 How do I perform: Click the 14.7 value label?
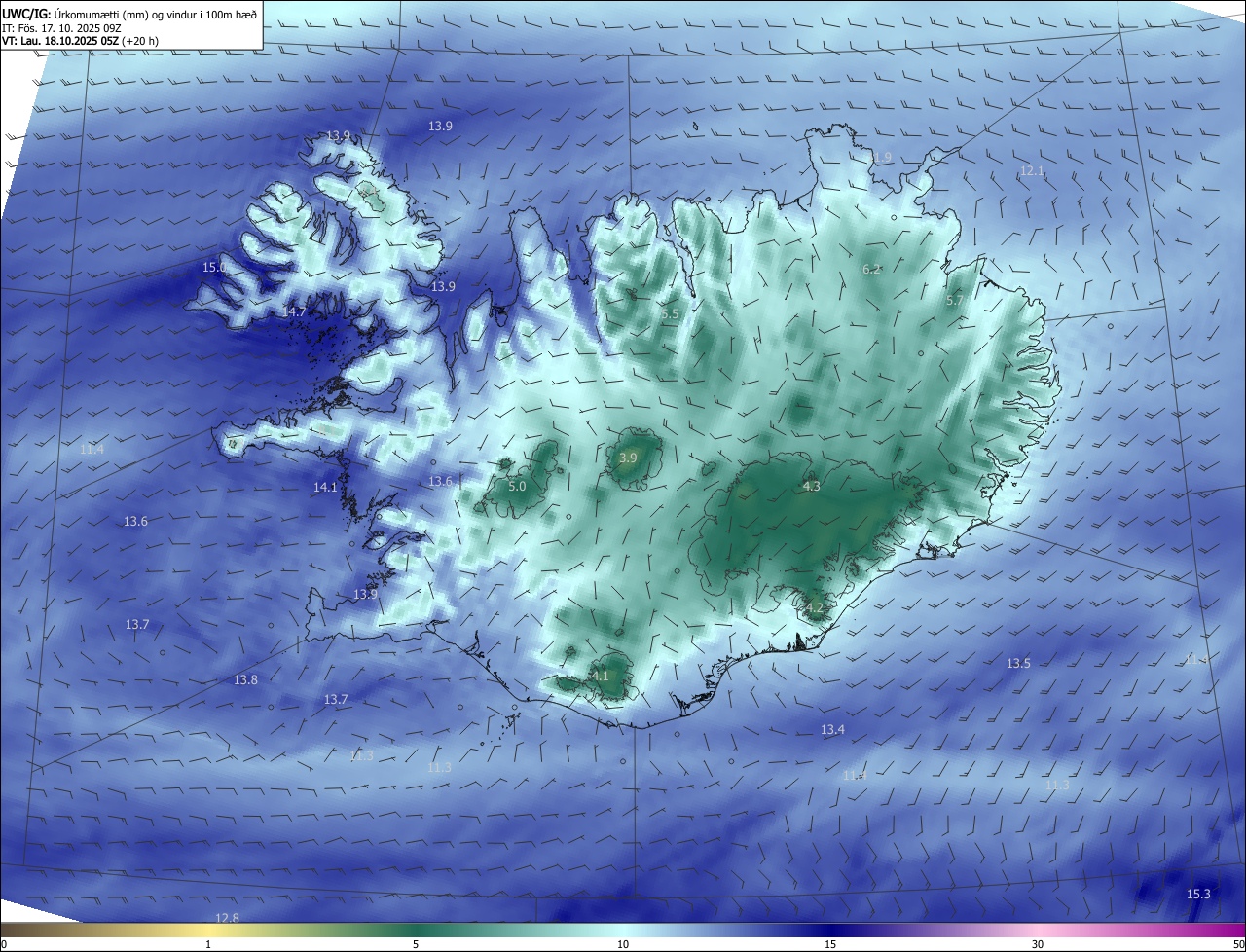(x=294, y=311)
